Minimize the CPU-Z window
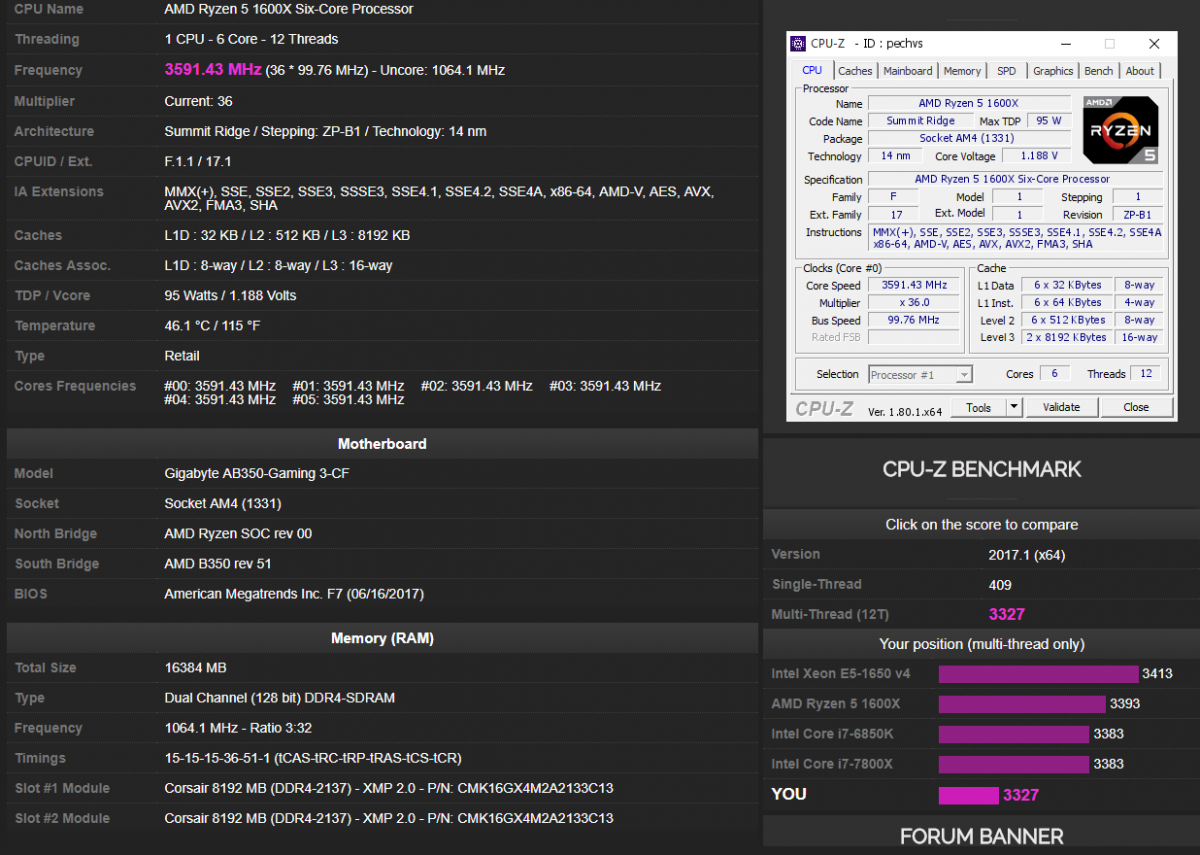This screenshot has width=1200, height=855. click(x=1064, y=44)
